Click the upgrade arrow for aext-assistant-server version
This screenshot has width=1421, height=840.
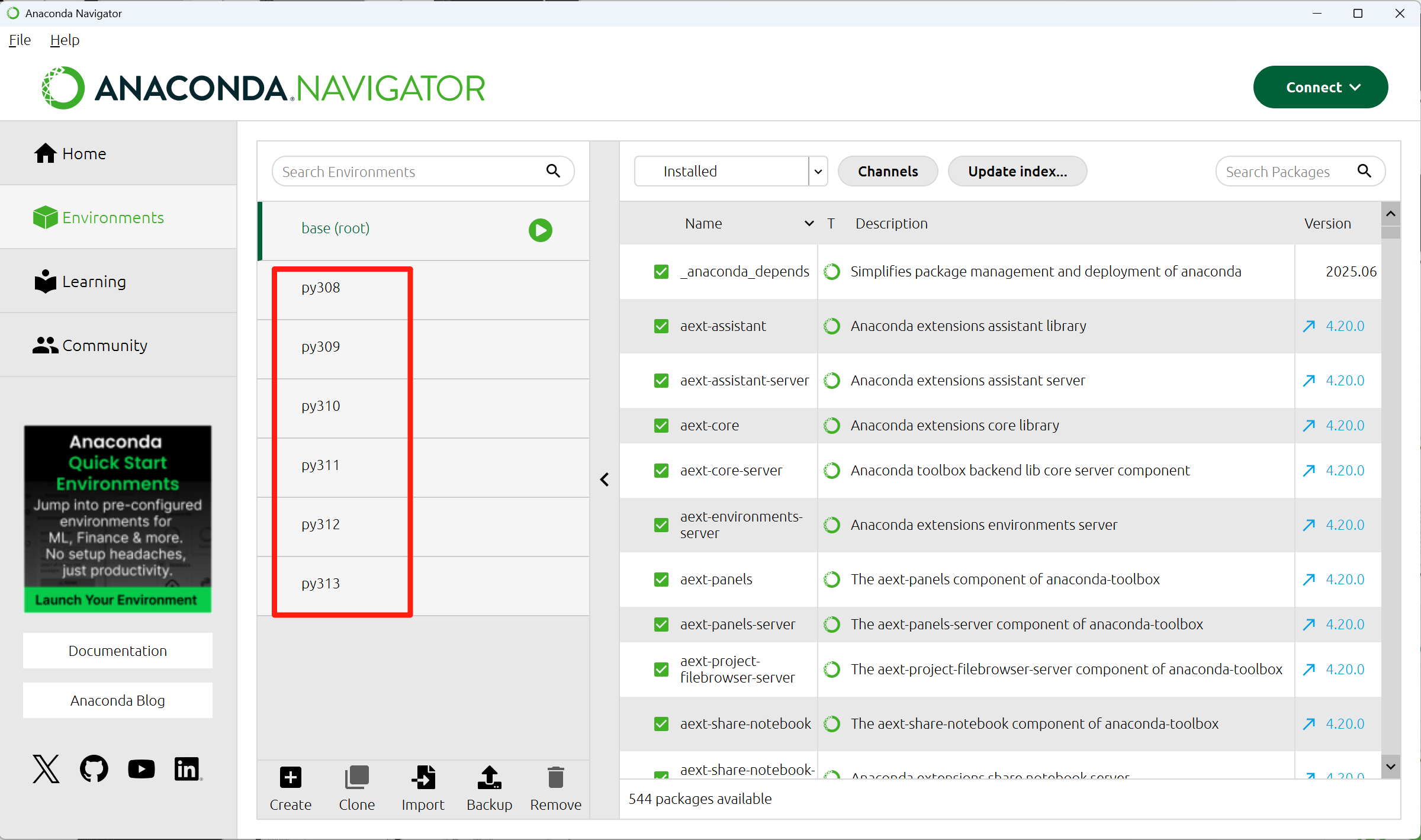(x=1309, y=381)
